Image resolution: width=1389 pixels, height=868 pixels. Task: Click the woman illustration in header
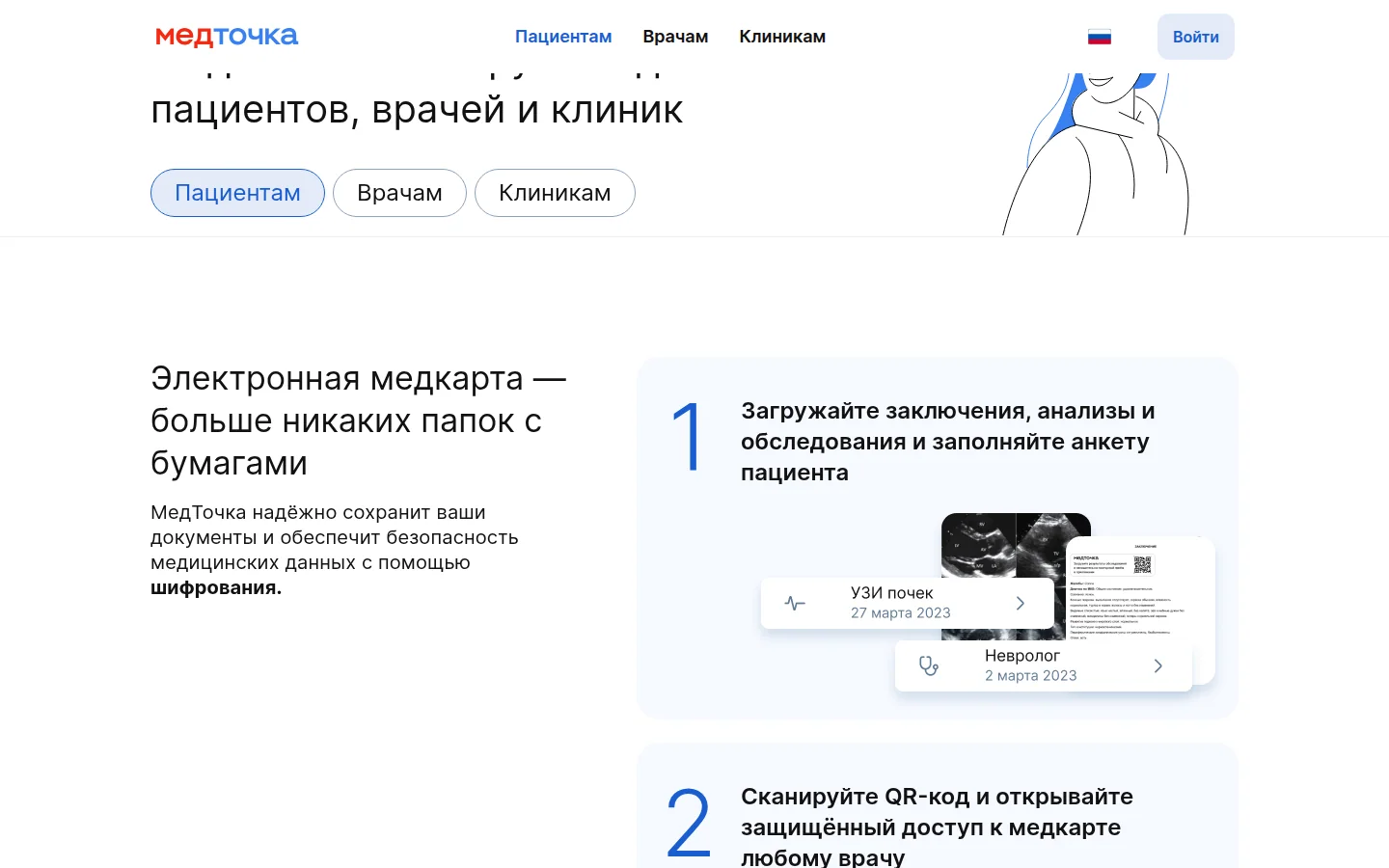click(1097, 154)
